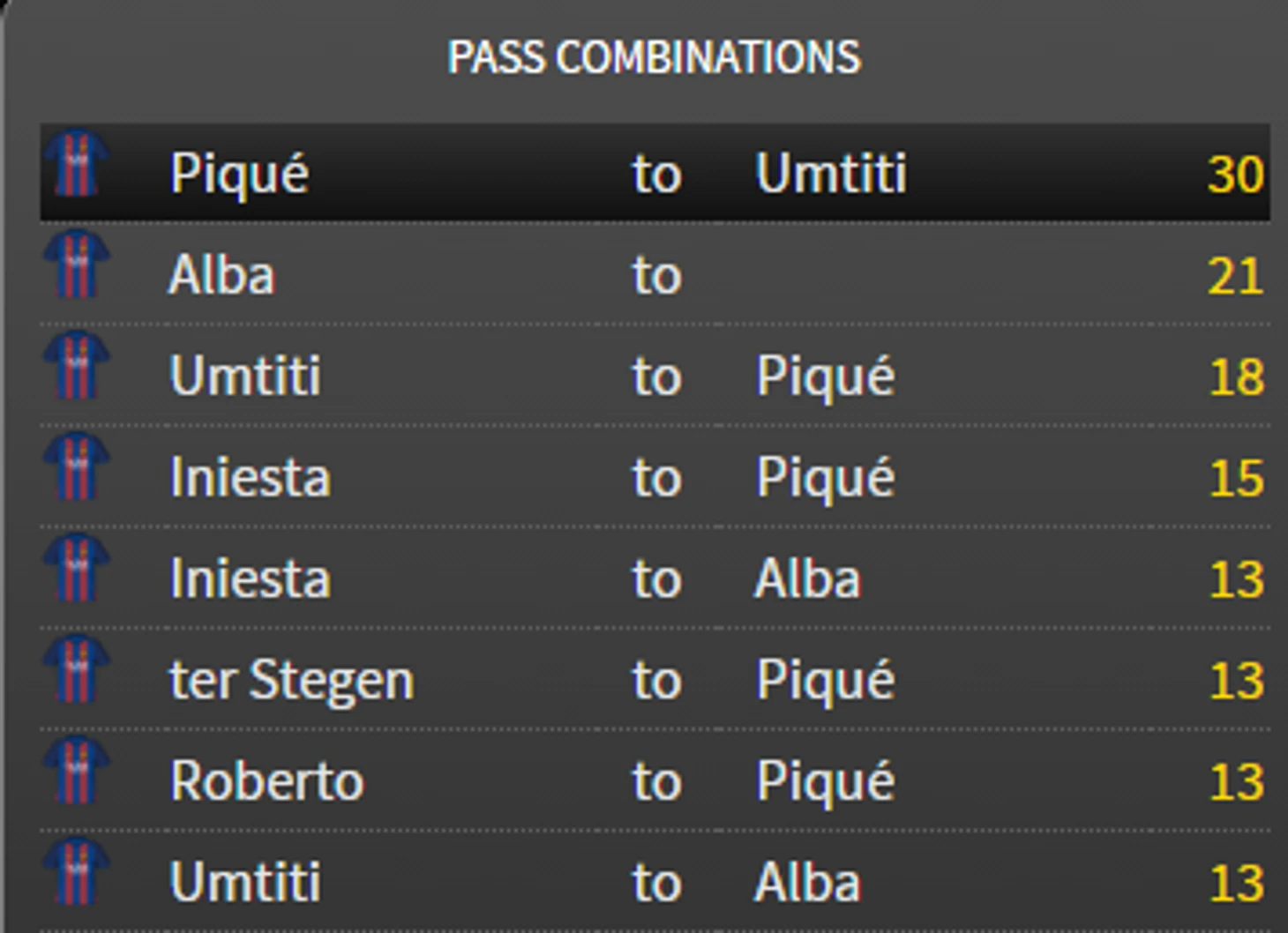1288x933 pixels.
Task: Click the pass count 18
Action: tap(1236, 377)
